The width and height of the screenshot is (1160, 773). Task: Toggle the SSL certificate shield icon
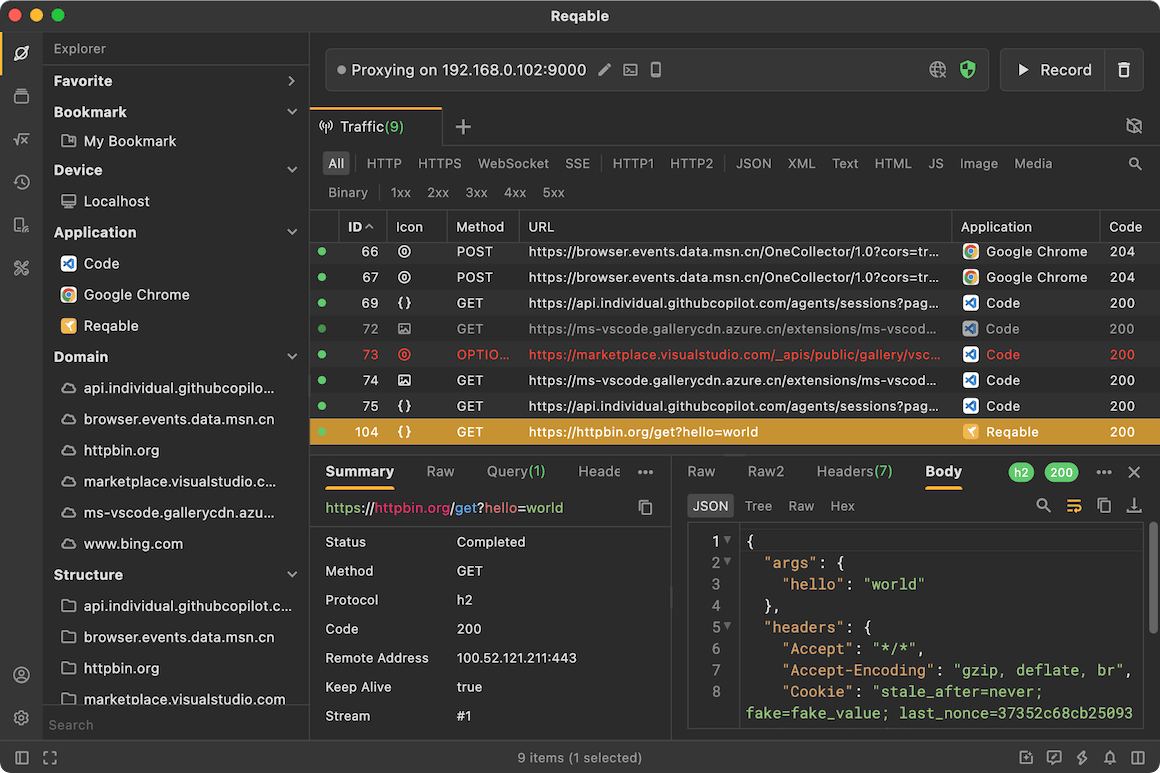968,70
